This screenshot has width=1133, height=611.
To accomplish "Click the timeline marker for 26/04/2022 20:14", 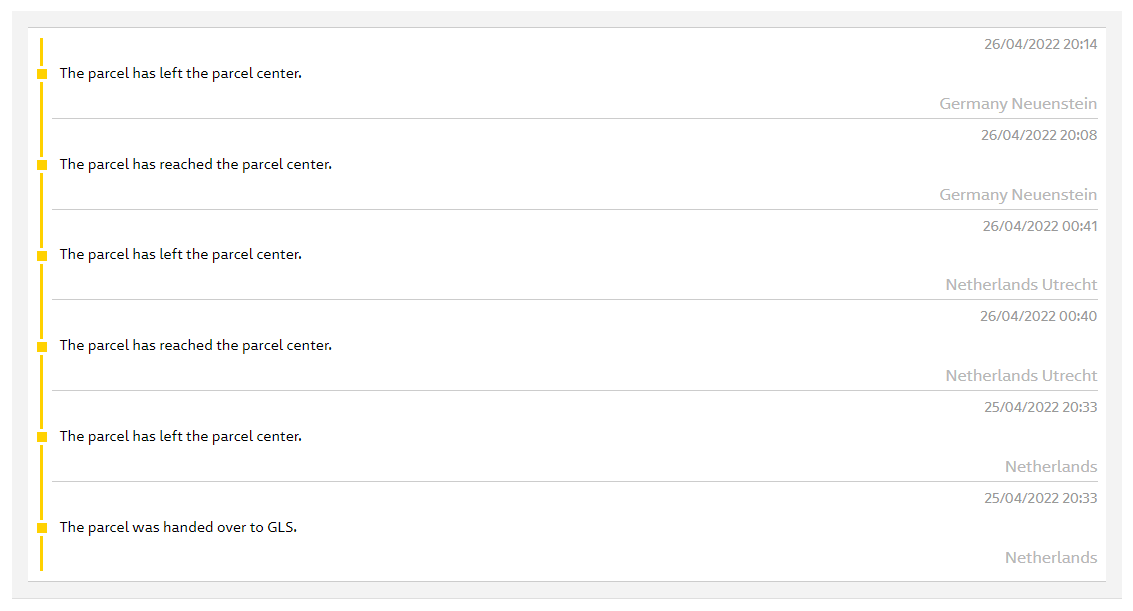I will [42, 74].
